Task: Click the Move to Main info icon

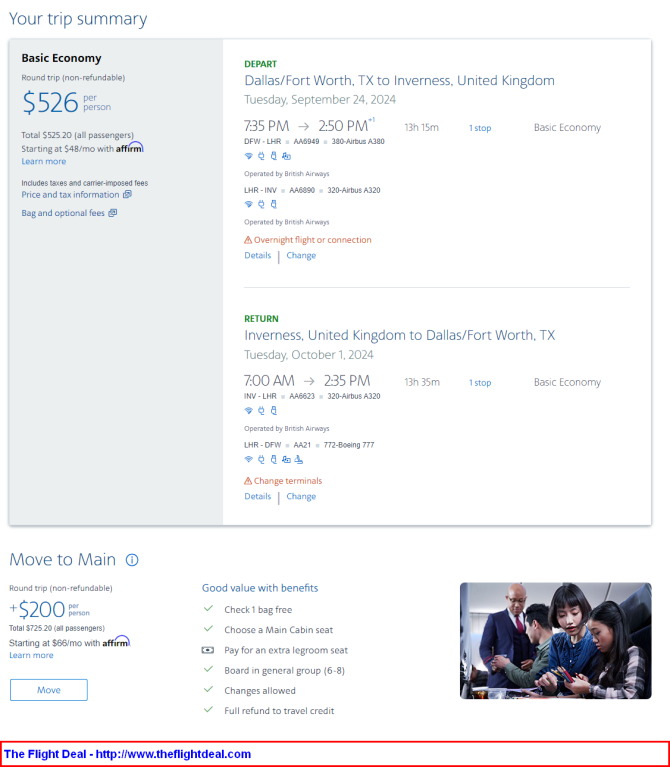Action: coord(132,560)
